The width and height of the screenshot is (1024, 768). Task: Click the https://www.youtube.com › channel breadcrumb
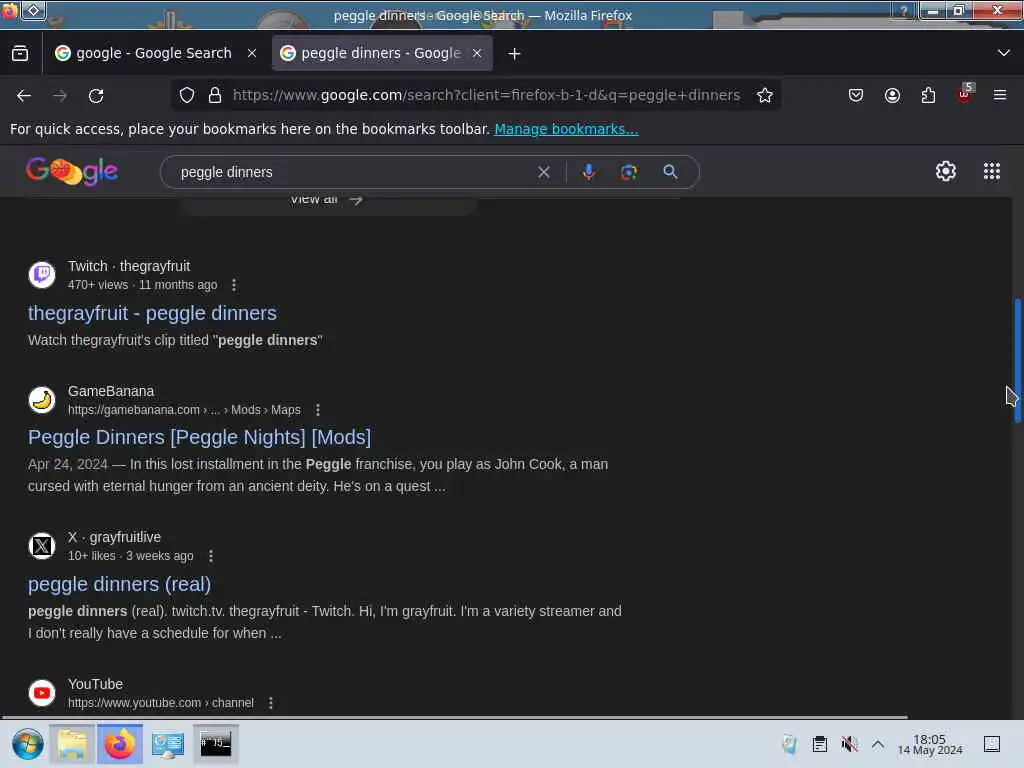(161, 703)
